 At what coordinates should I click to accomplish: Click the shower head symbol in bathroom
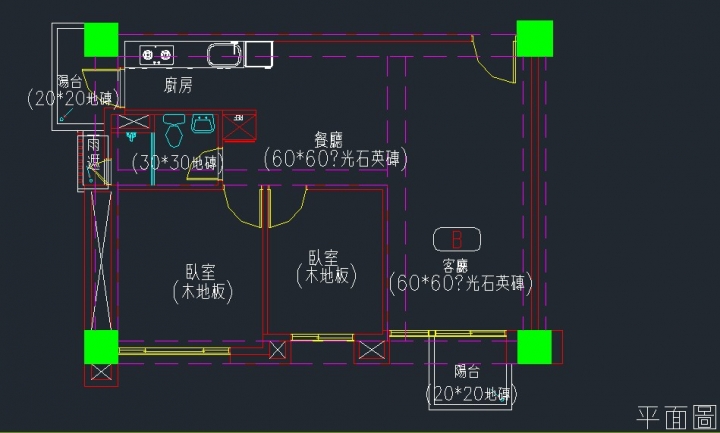click(x=131, y=136)
